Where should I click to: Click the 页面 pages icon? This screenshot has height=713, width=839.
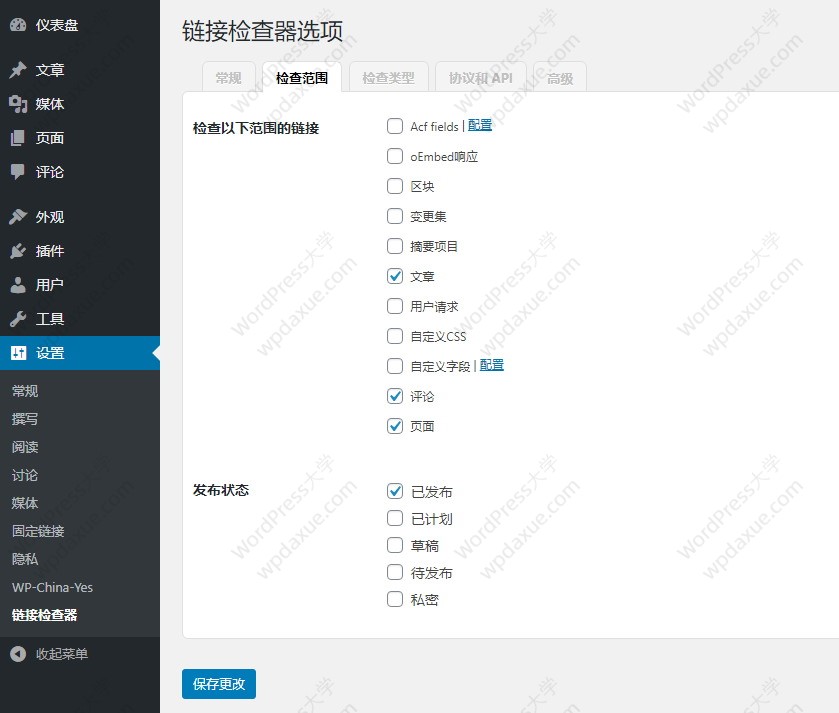coord(18,138)
